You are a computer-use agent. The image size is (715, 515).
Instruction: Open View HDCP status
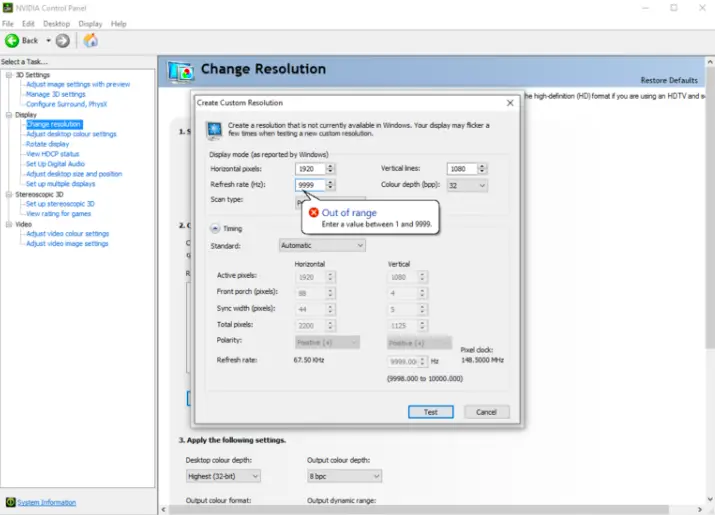click(52, 154)
